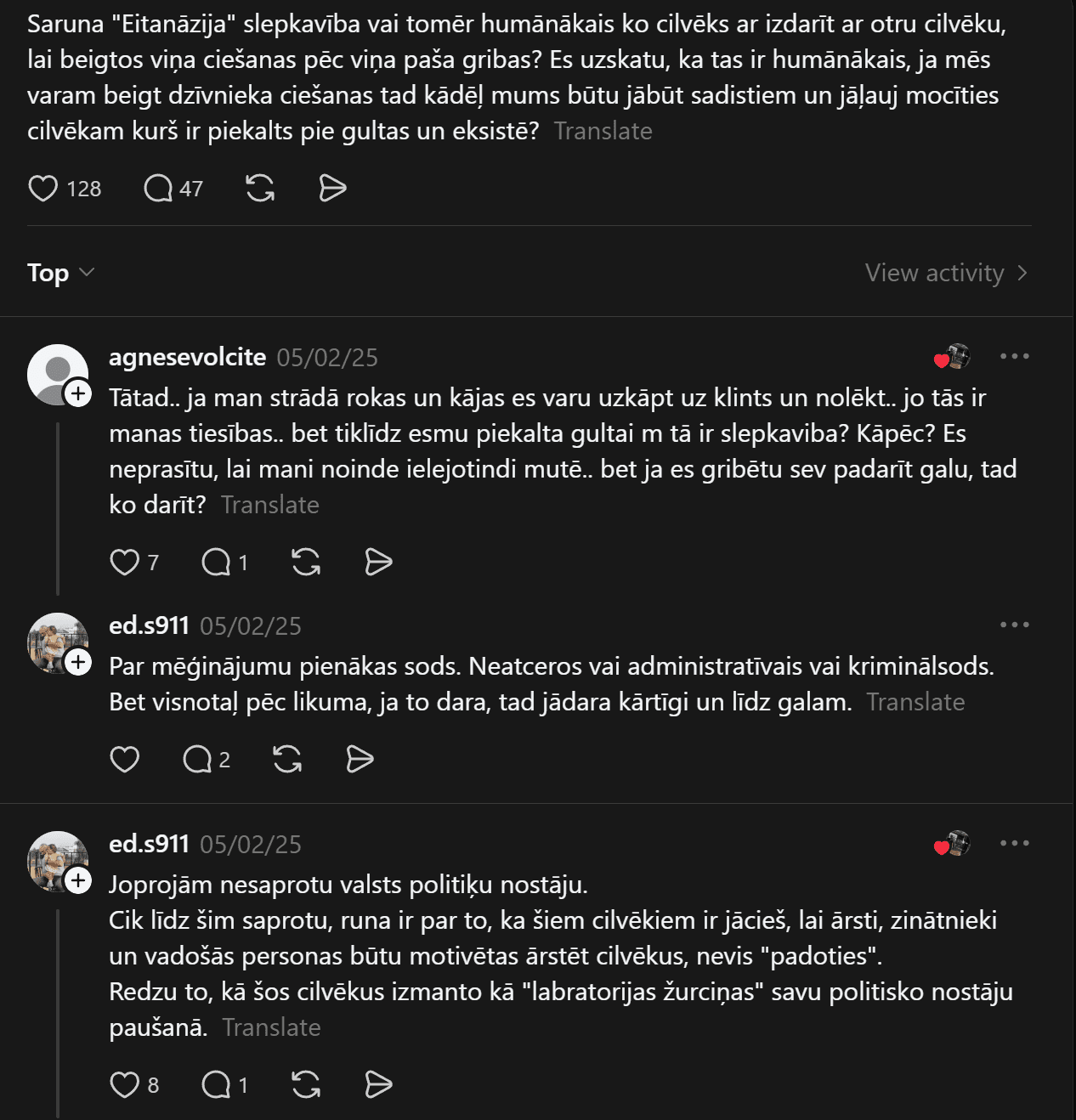This screenshot has width=1076, height=1120.
Task: Like ed.s911's reply about mēģinājumu sods
Action: (x=125, y=759)
